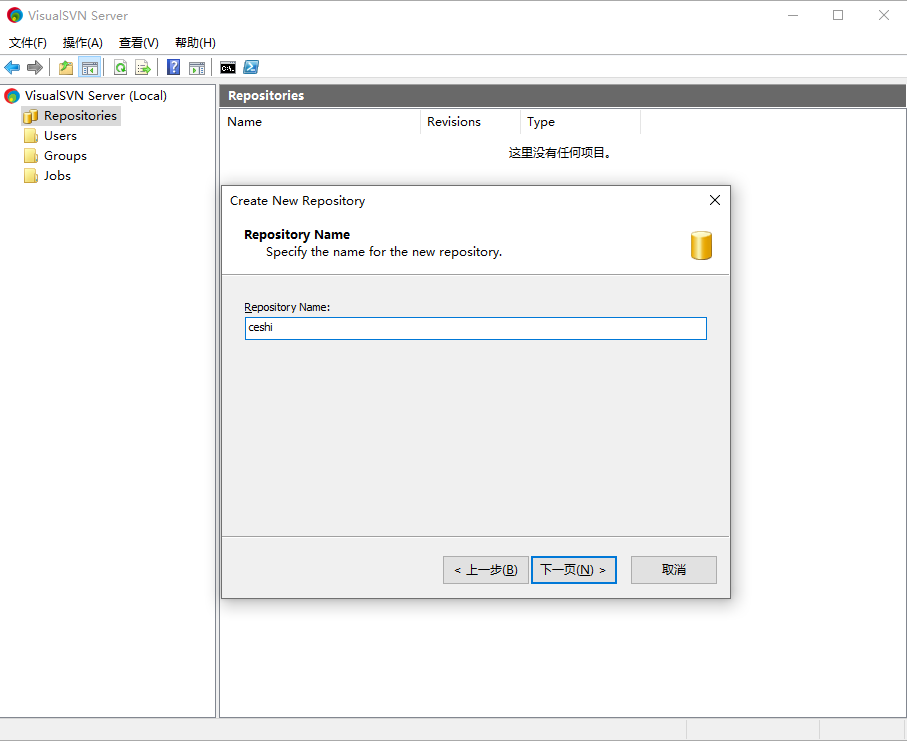Image resolution: width=907 pixels, height=741 pixels.
Task: Toggle the show/hide console tree icon
Action: [x=90, y=68]
